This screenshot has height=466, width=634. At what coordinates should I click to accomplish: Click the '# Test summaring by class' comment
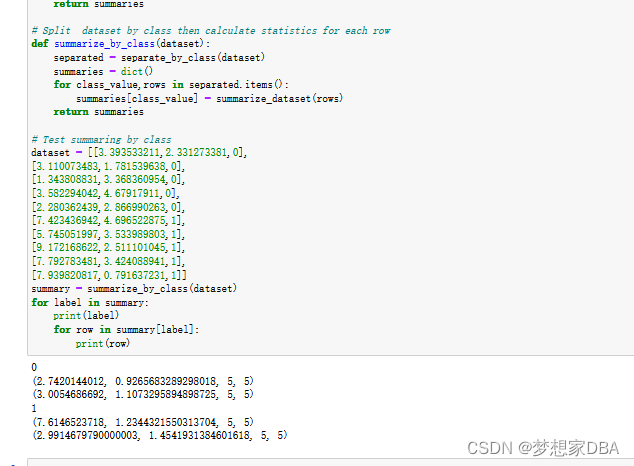(x=101, y=140)
